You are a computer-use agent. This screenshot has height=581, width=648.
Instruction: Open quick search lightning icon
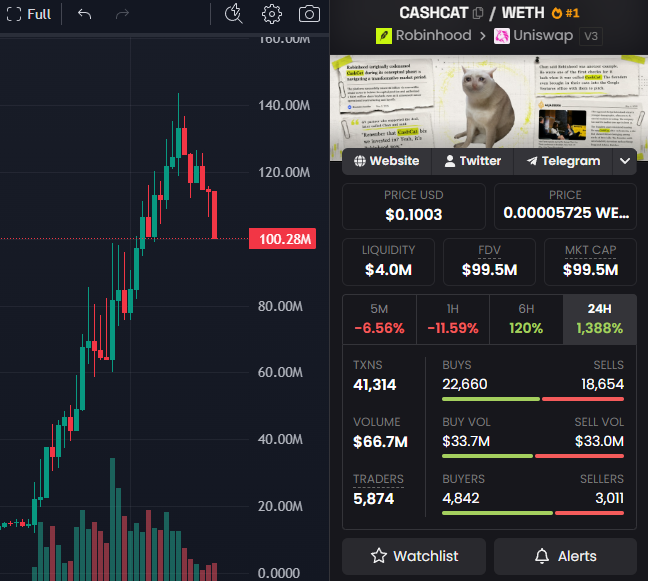(x=233, y=14)
